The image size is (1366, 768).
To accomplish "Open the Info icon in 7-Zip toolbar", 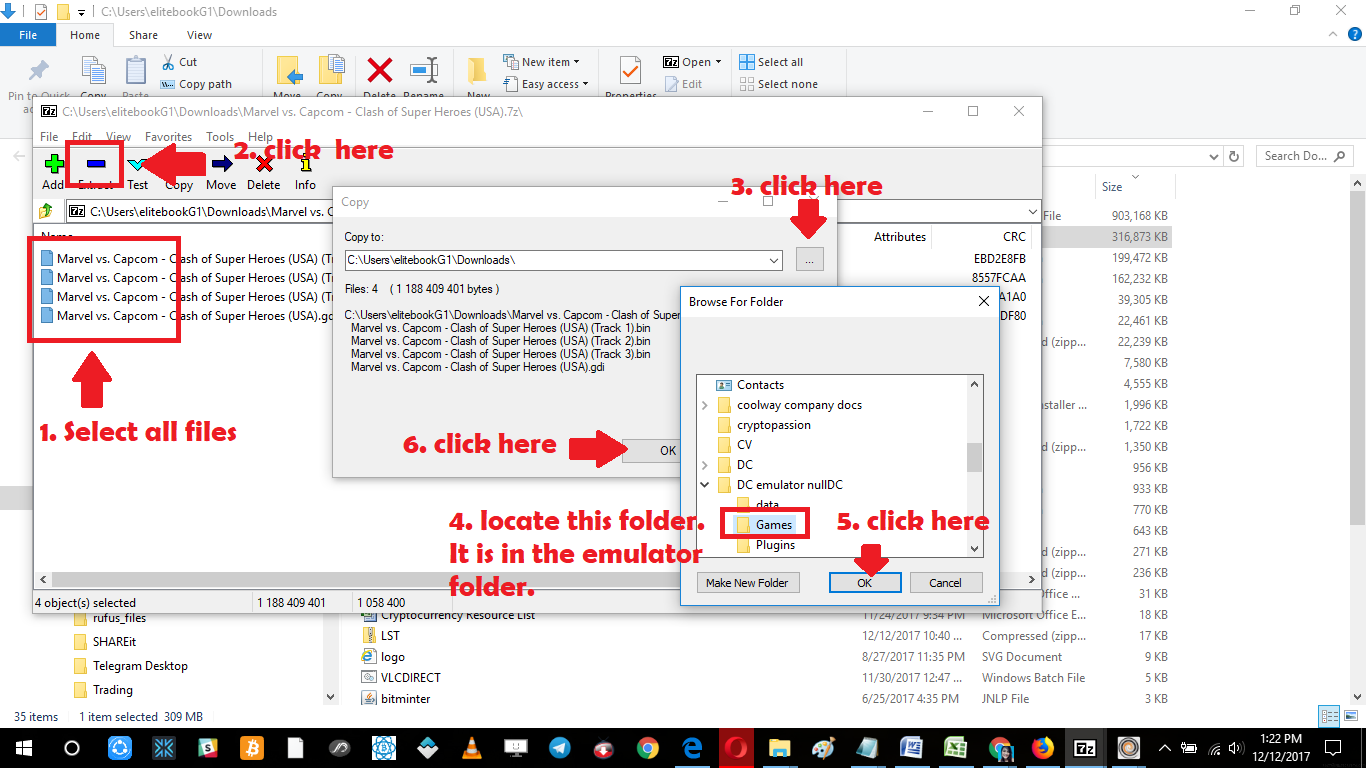I will click(x=306, y=164).
